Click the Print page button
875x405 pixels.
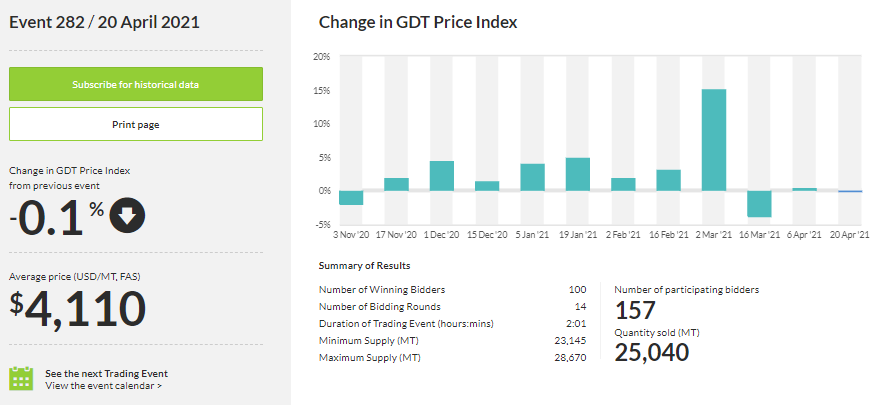click(136, 124)
